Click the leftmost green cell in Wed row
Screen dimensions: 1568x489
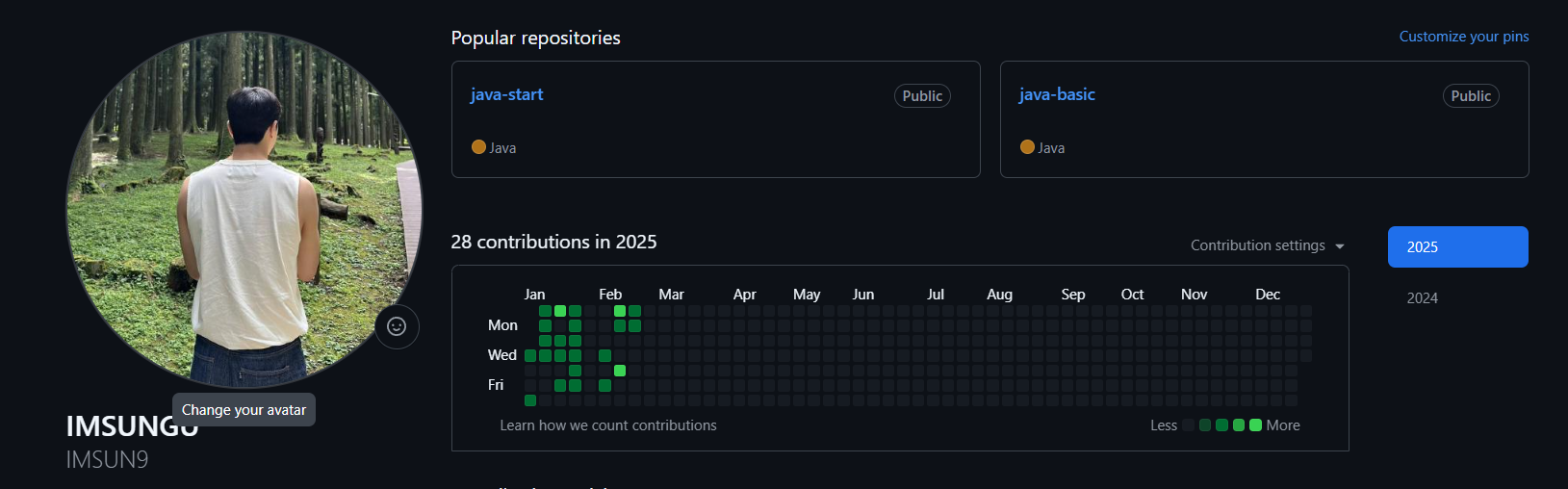pyautogui.click(x=530, y=356)
